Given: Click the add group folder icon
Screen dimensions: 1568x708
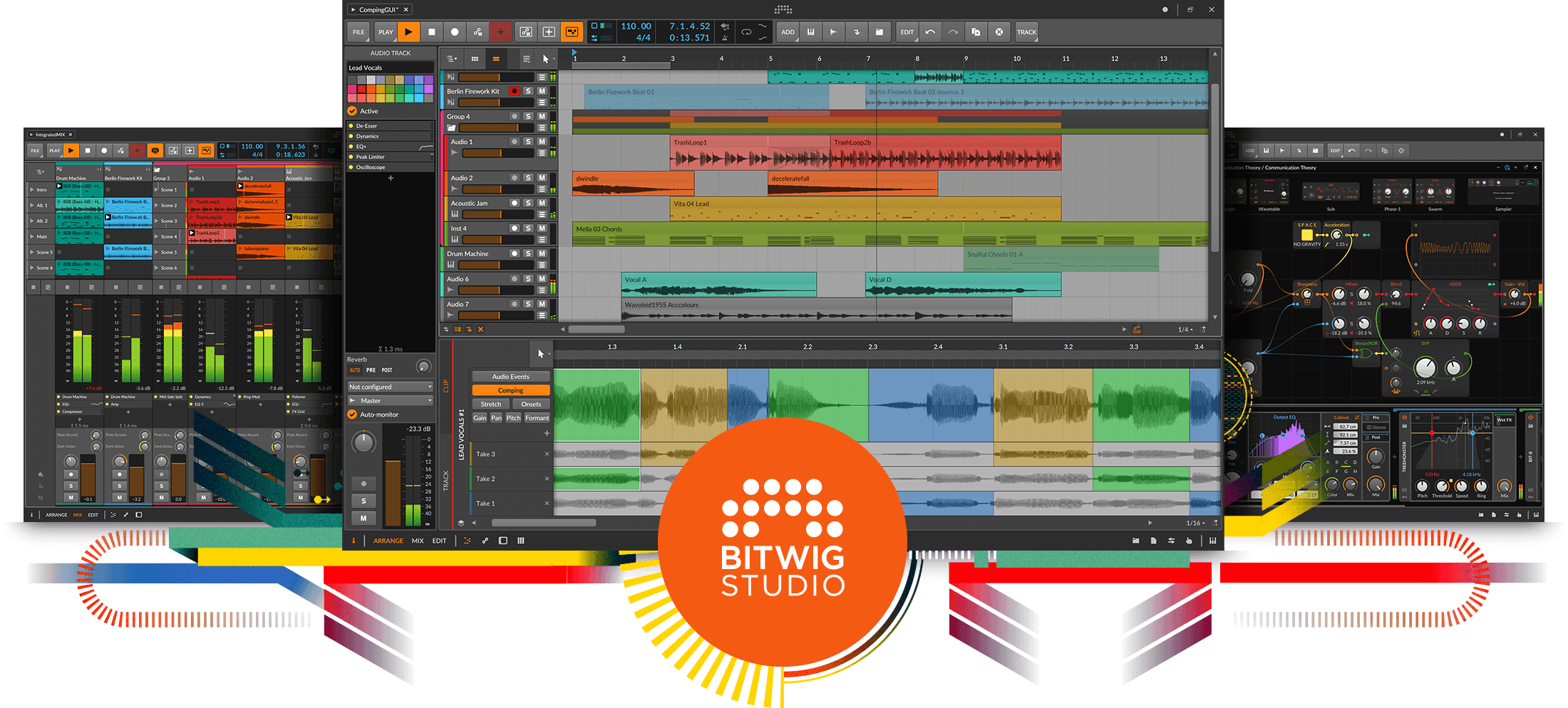Looking at the screenshot, I should [x=879, y=32].
